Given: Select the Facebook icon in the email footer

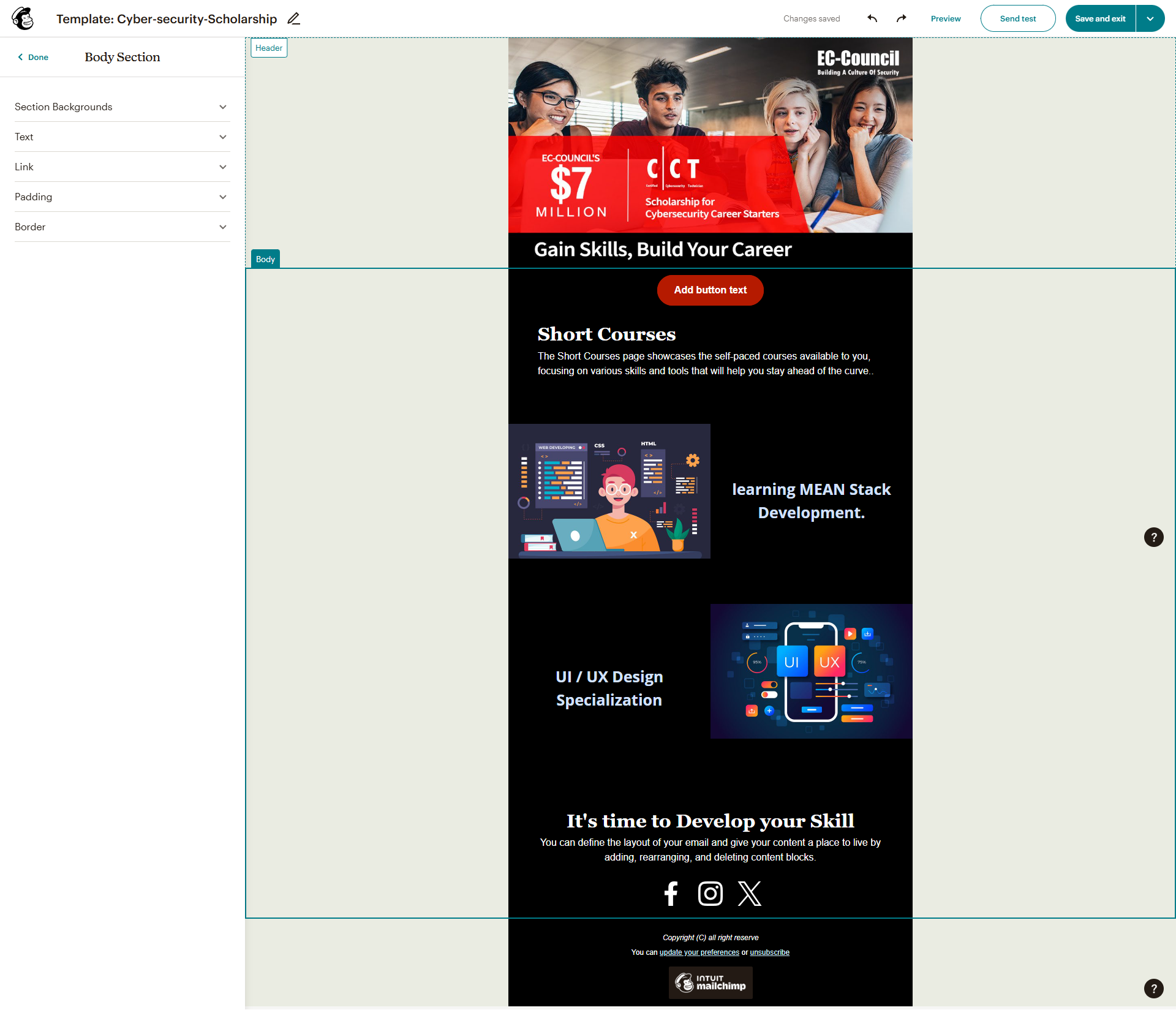Looking at the screenshot, I should tap(671, 894).
